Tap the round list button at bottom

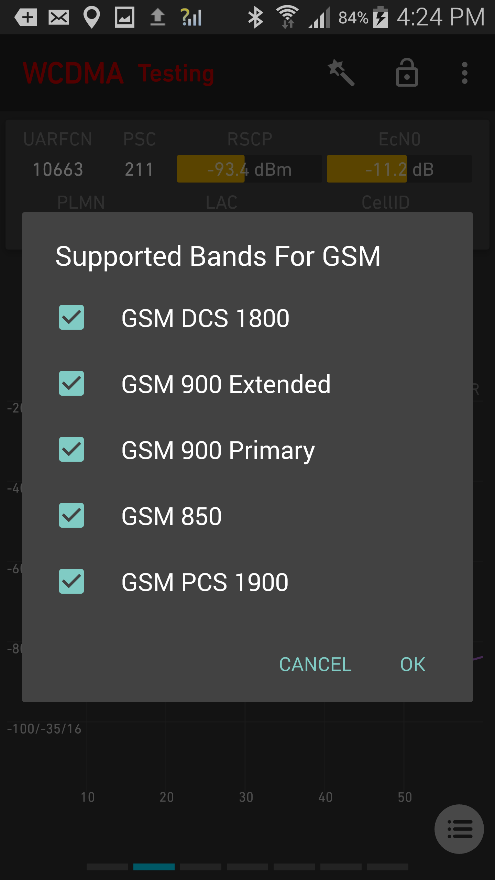pyautogui.click(x=459, y=829)
